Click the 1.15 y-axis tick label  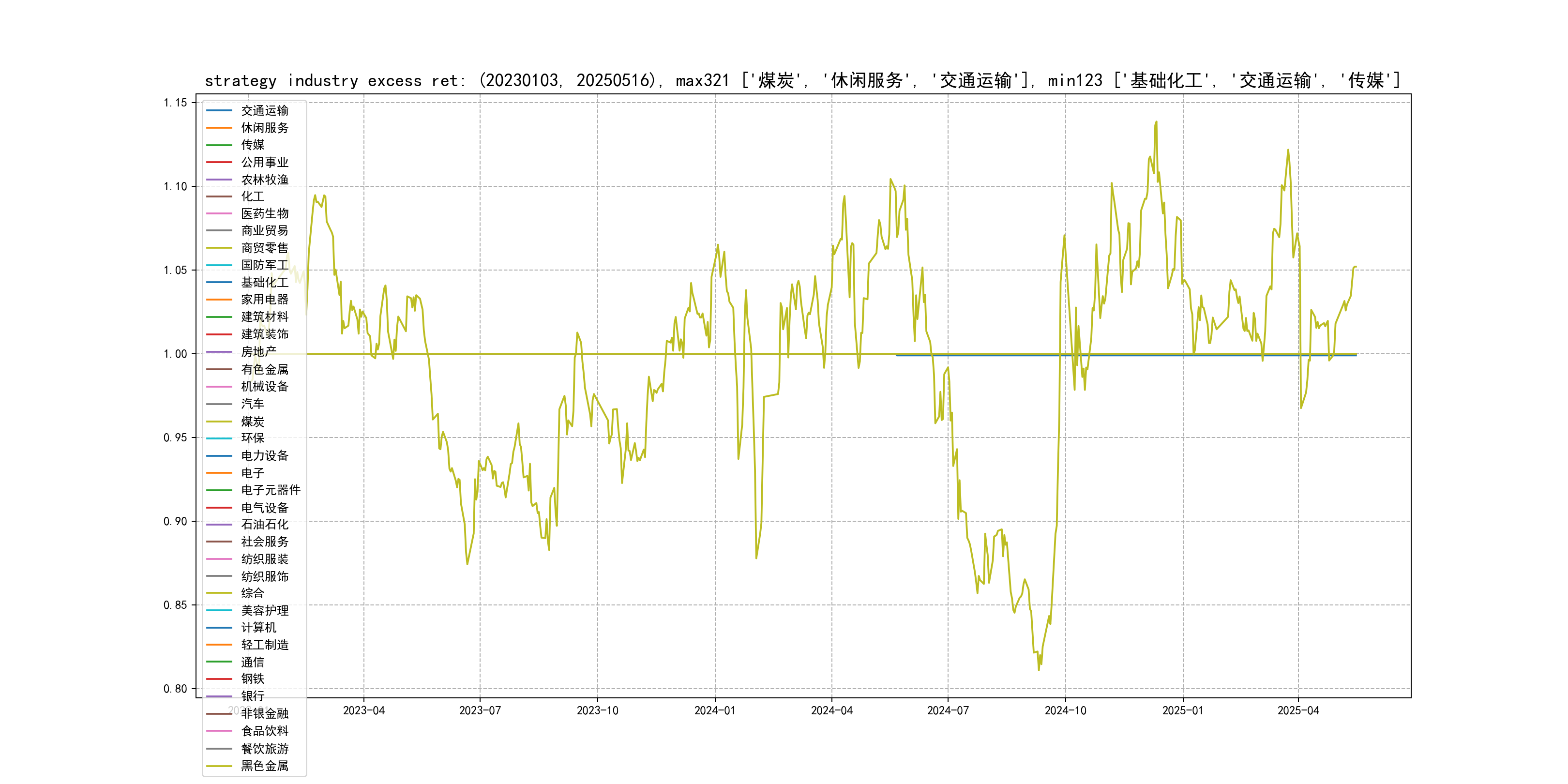coord(175,103)
